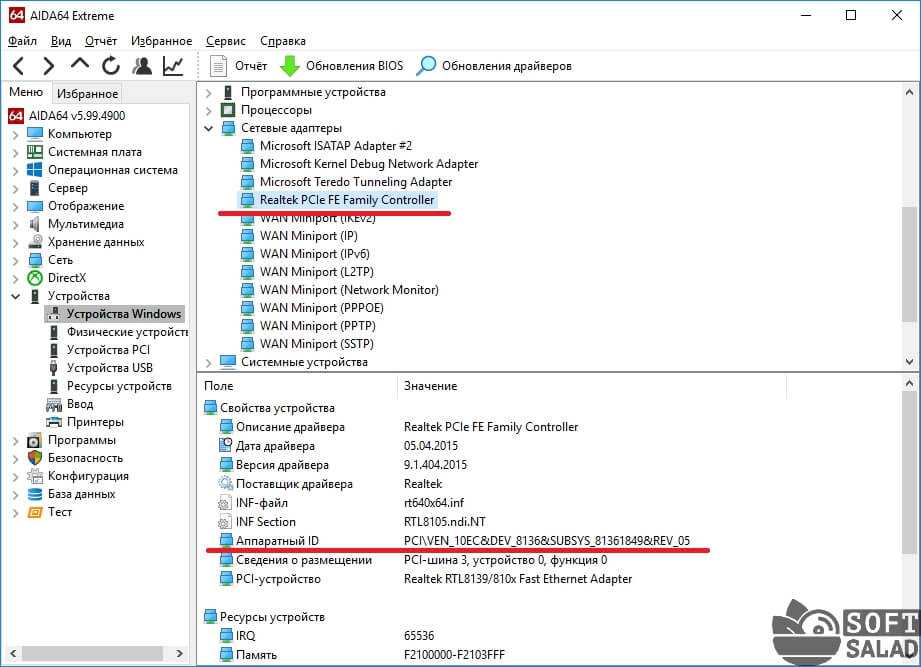The height and width of the screenshot is (667, 921).
Task: Select the Принтеры item
Action: click(95, 422)
